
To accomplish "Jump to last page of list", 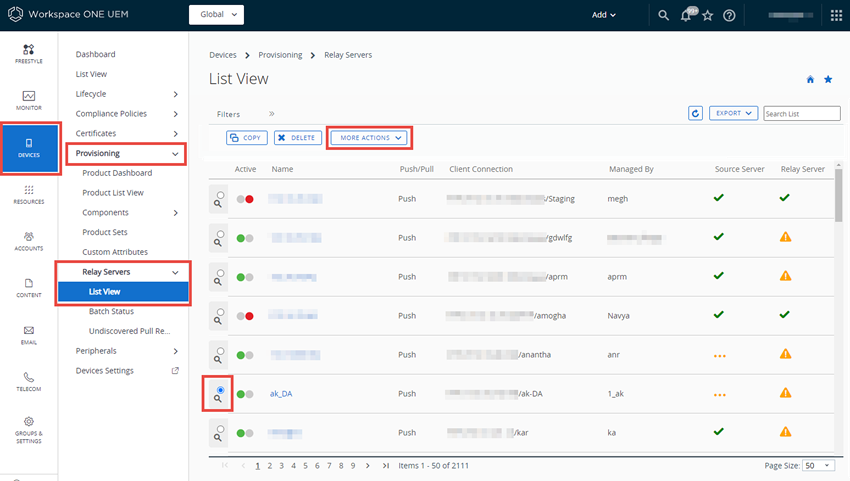I will (385, 466).
